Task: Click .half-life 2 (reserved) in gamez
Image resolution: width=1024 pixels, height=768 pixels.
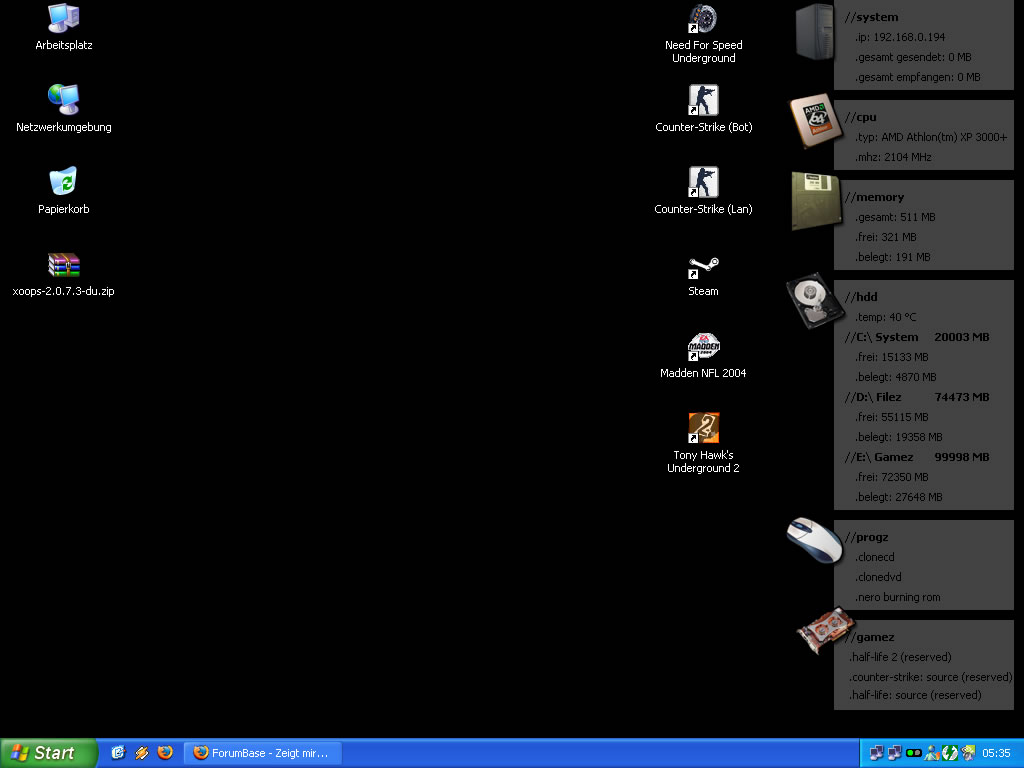Action: tap(900, 657)
